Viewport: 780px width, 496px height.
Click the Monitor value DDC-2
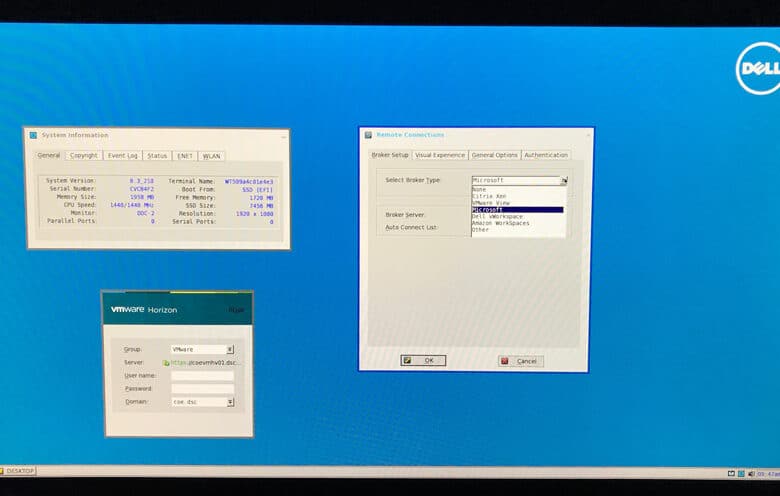146,213
